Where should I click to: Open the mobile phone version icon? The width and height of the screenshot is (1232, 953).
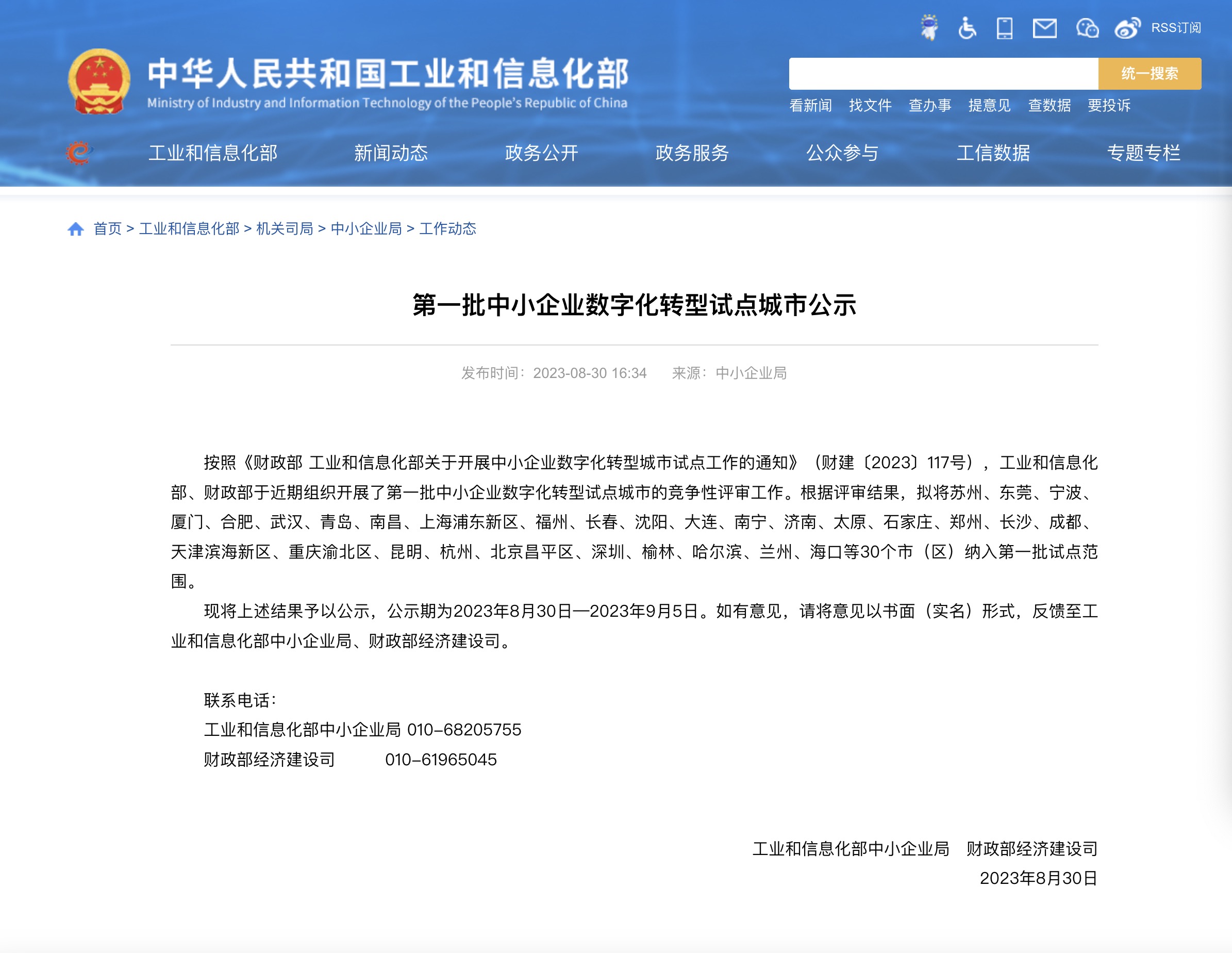1005,28
